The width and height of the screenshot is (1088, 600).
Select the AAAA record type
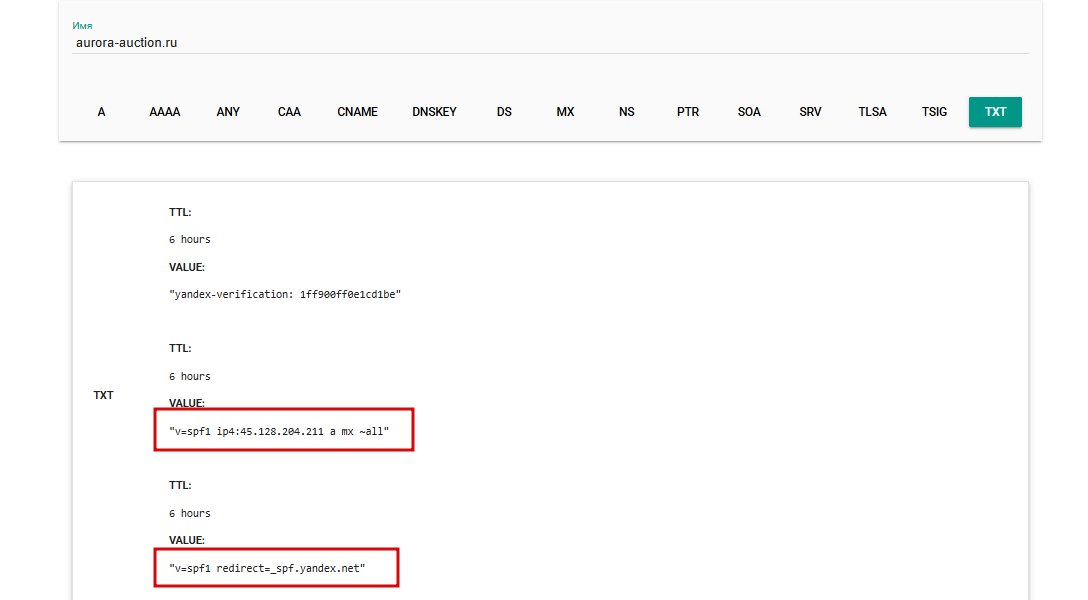coord(164,112)
